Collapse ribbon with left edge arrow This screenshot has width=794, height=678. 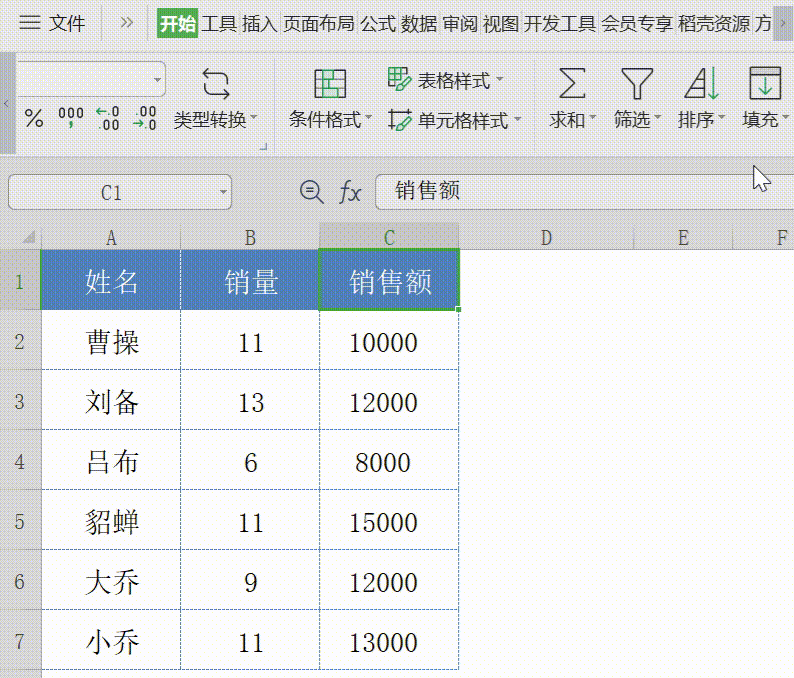coord(7,103)
